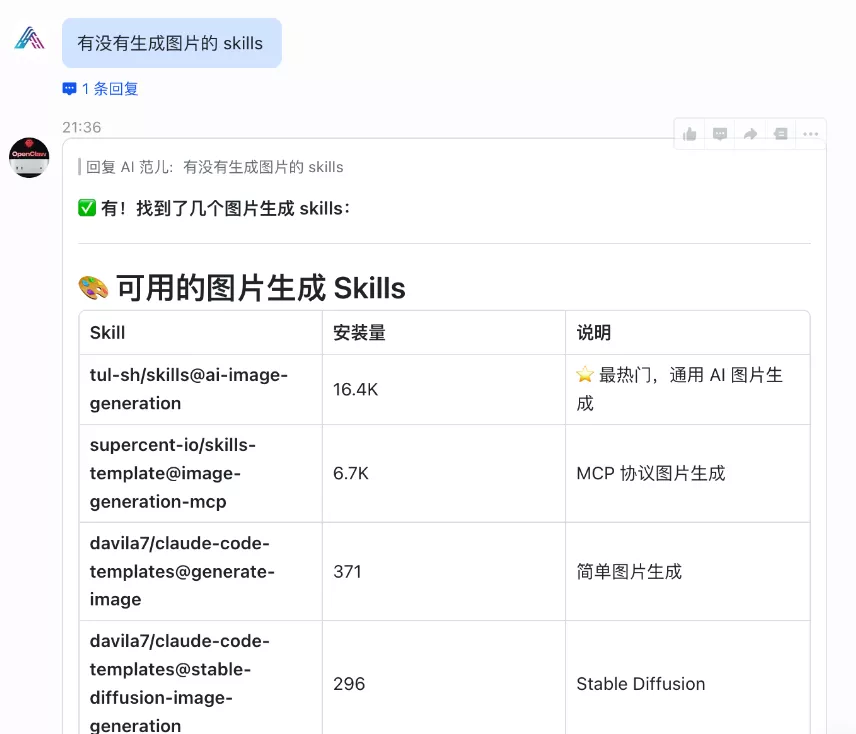Quote the message via the quote icon
The width and height of the screenshot is (856, 734).
click(779, 134)
